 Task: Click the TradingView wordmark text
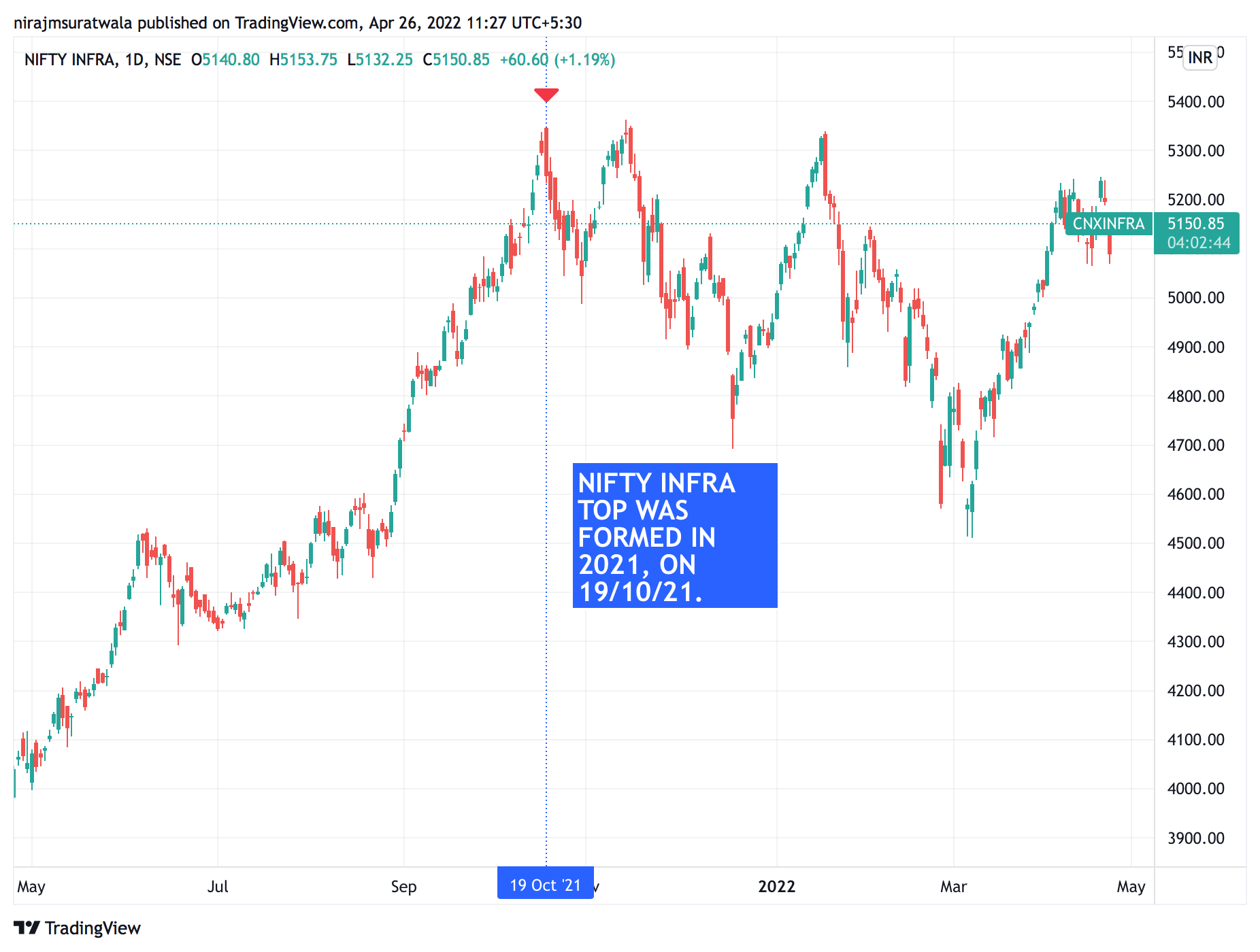[93, 928]
